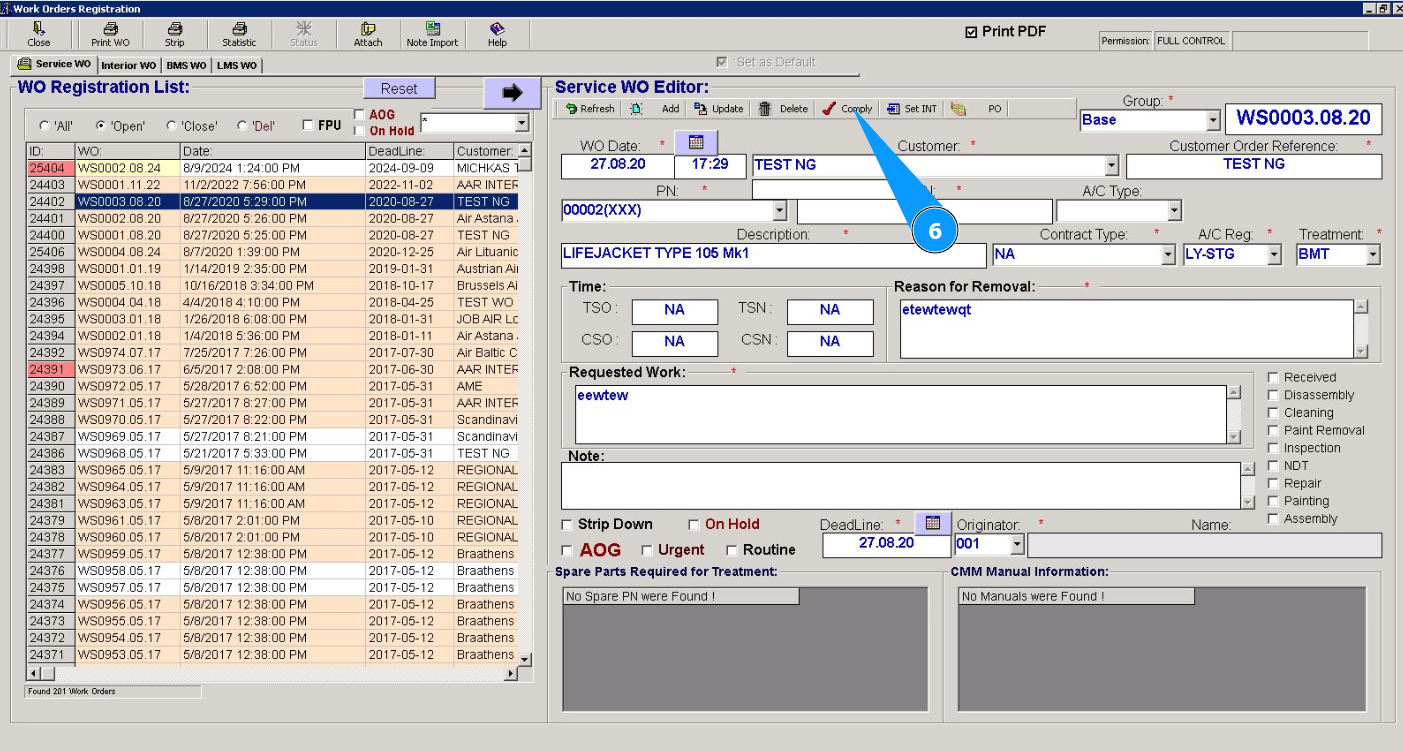Open the WO Date calendar picker
1403x751 pixels.
pos(696,143)
